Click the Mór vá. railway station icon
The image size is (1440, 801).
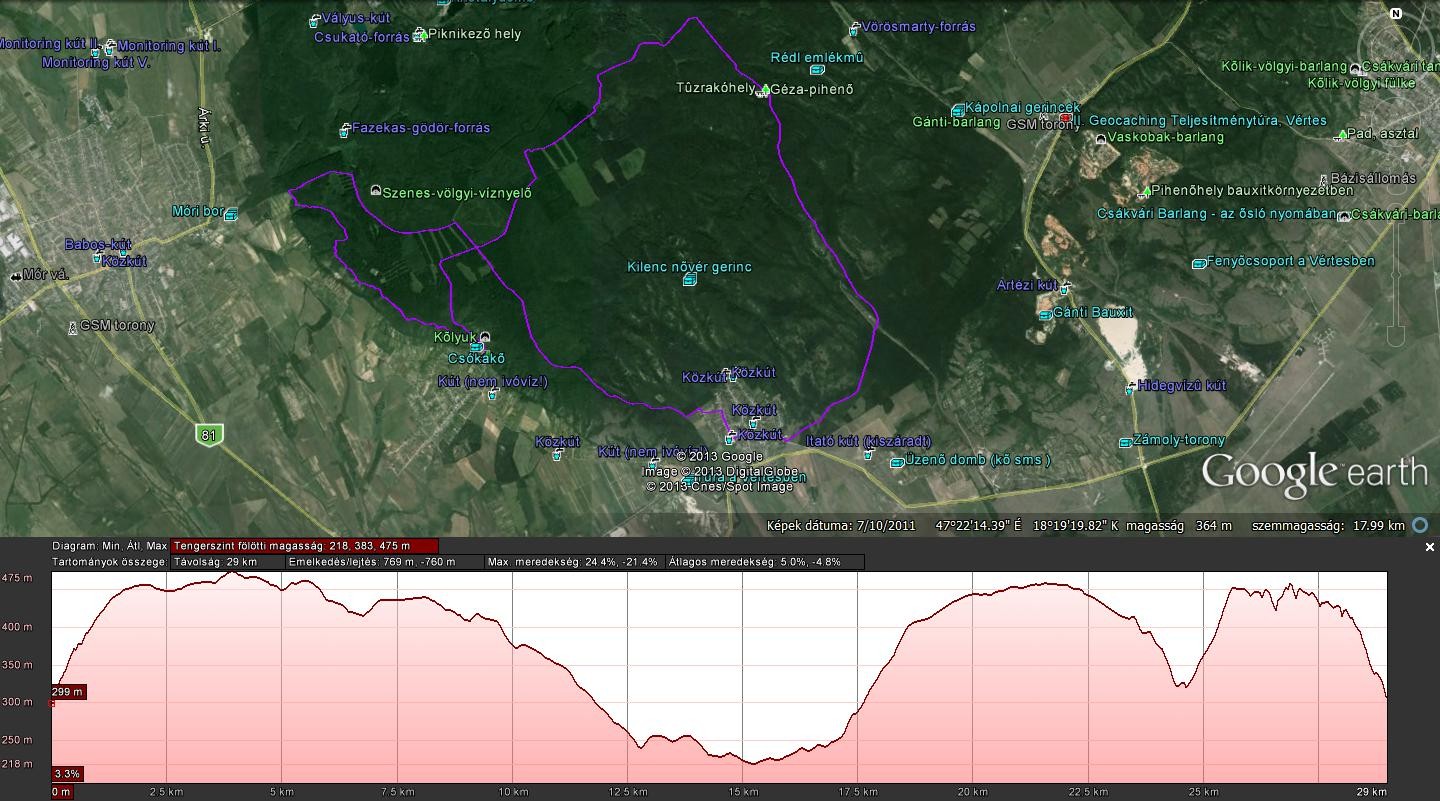coord(16,275)
